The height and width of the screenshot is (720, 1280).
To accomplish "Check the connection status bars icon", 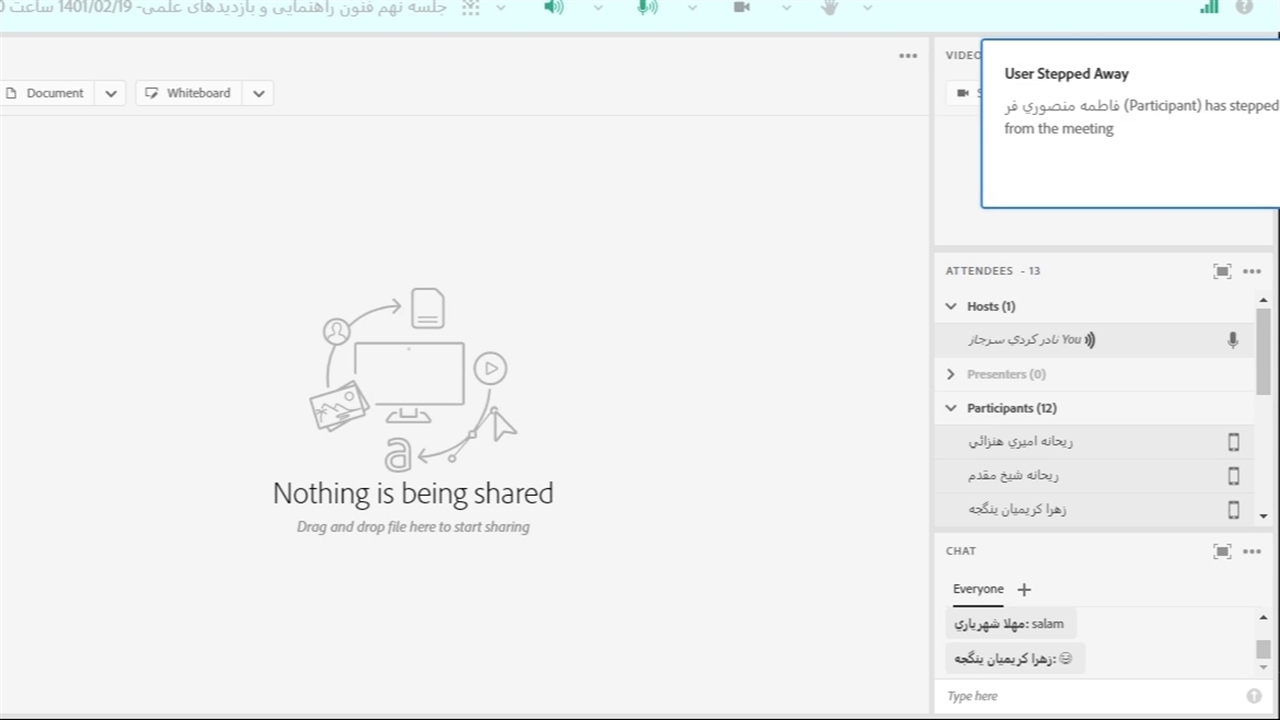I will pyautogui.click(x=1209, y=8).
